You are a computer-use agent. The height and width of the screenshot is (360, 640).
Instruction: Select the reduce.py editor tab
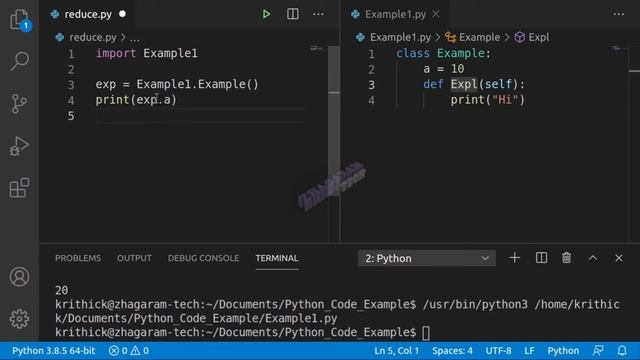[x=88, y=14]
